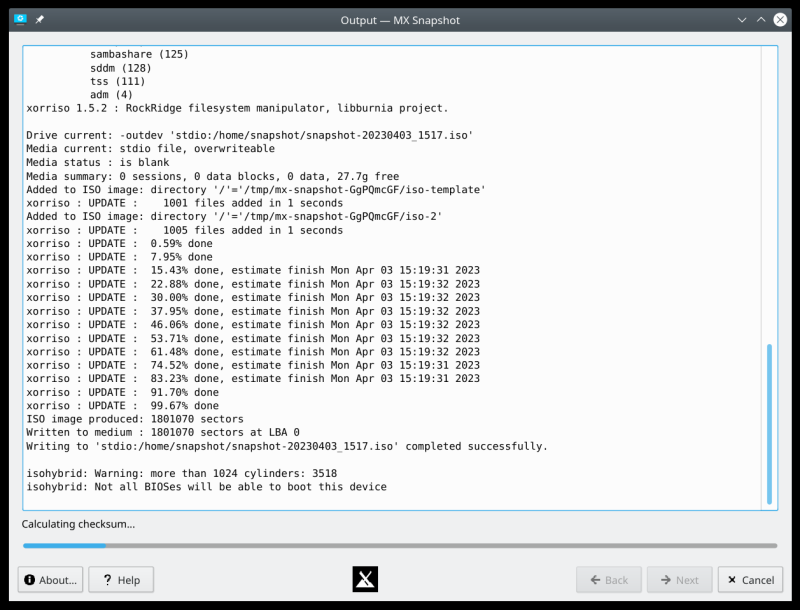Maximize window using the up chevron
Image resolution: width=800 pixels, height=610 pixels.
tap(761, 20)
